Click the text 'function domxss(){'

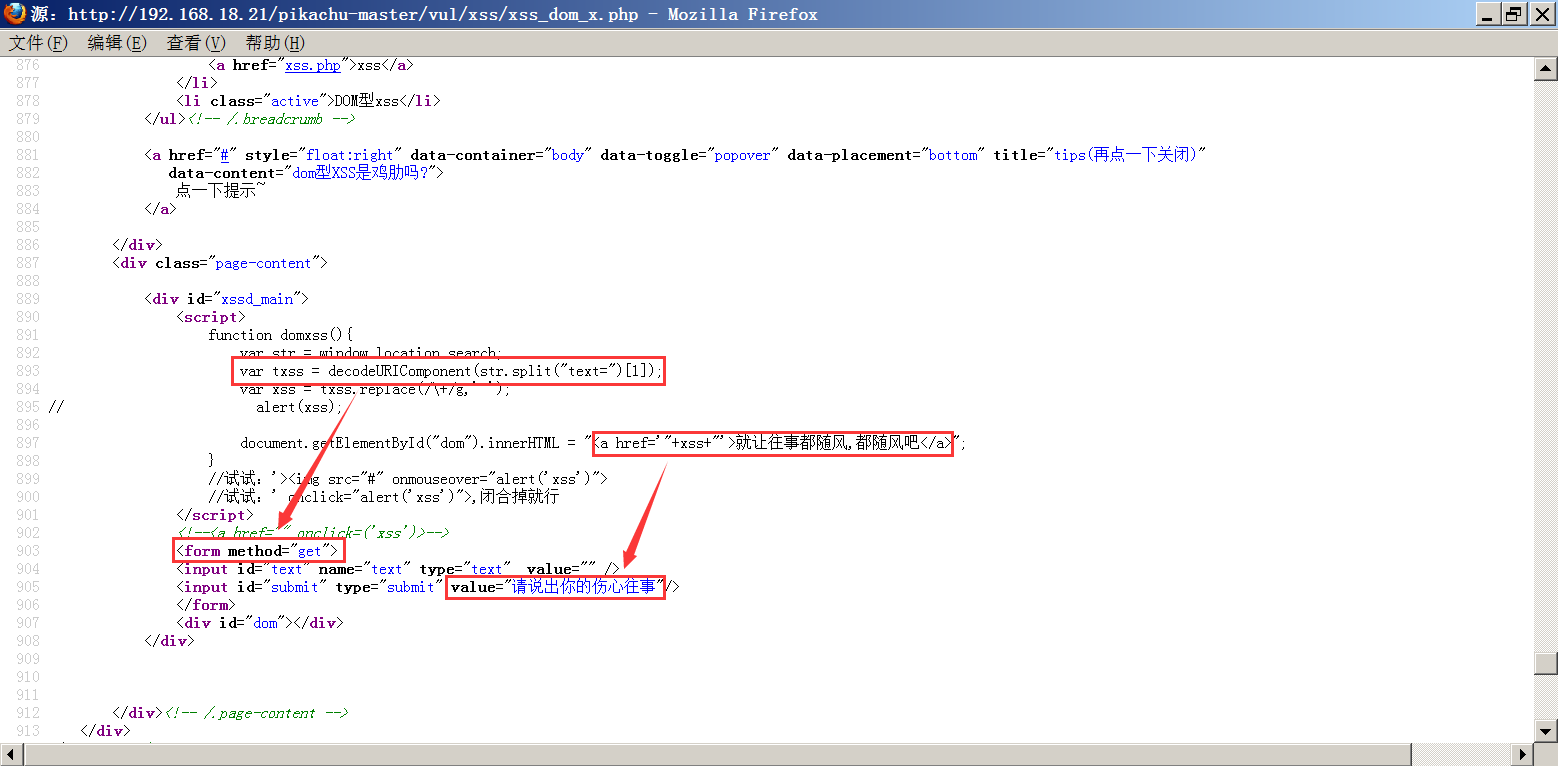(x=281, y=335)
